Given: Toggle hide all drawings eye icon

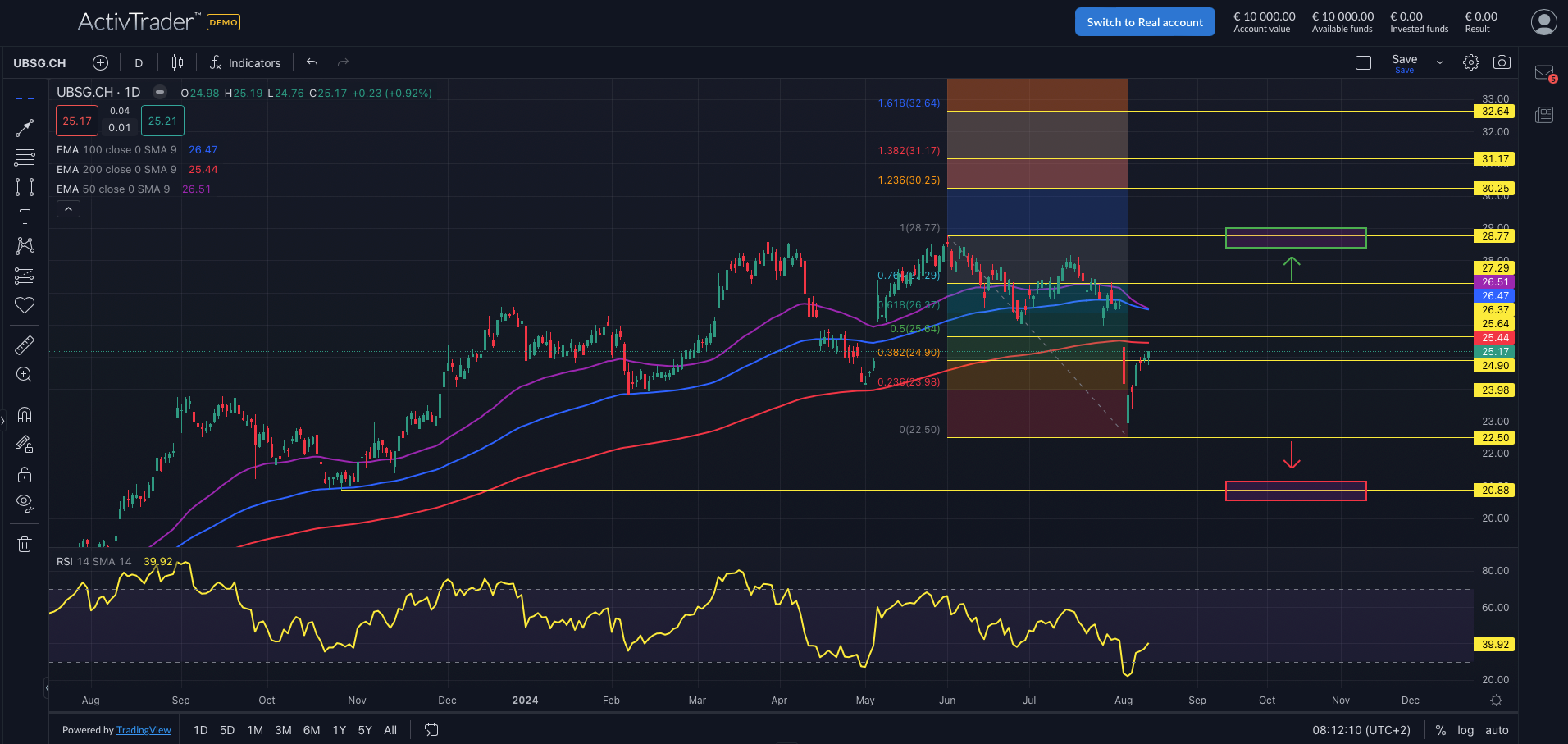Looking at the screenshot, I should tap(25, 503).
